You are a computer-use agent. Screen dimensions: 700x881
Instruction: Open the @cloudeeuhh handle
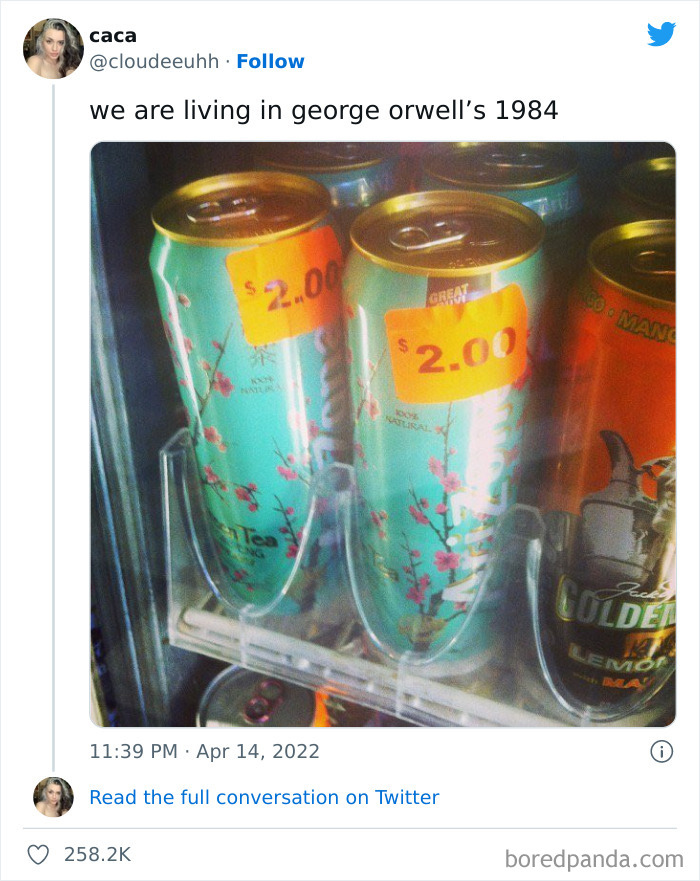[154, 62]
